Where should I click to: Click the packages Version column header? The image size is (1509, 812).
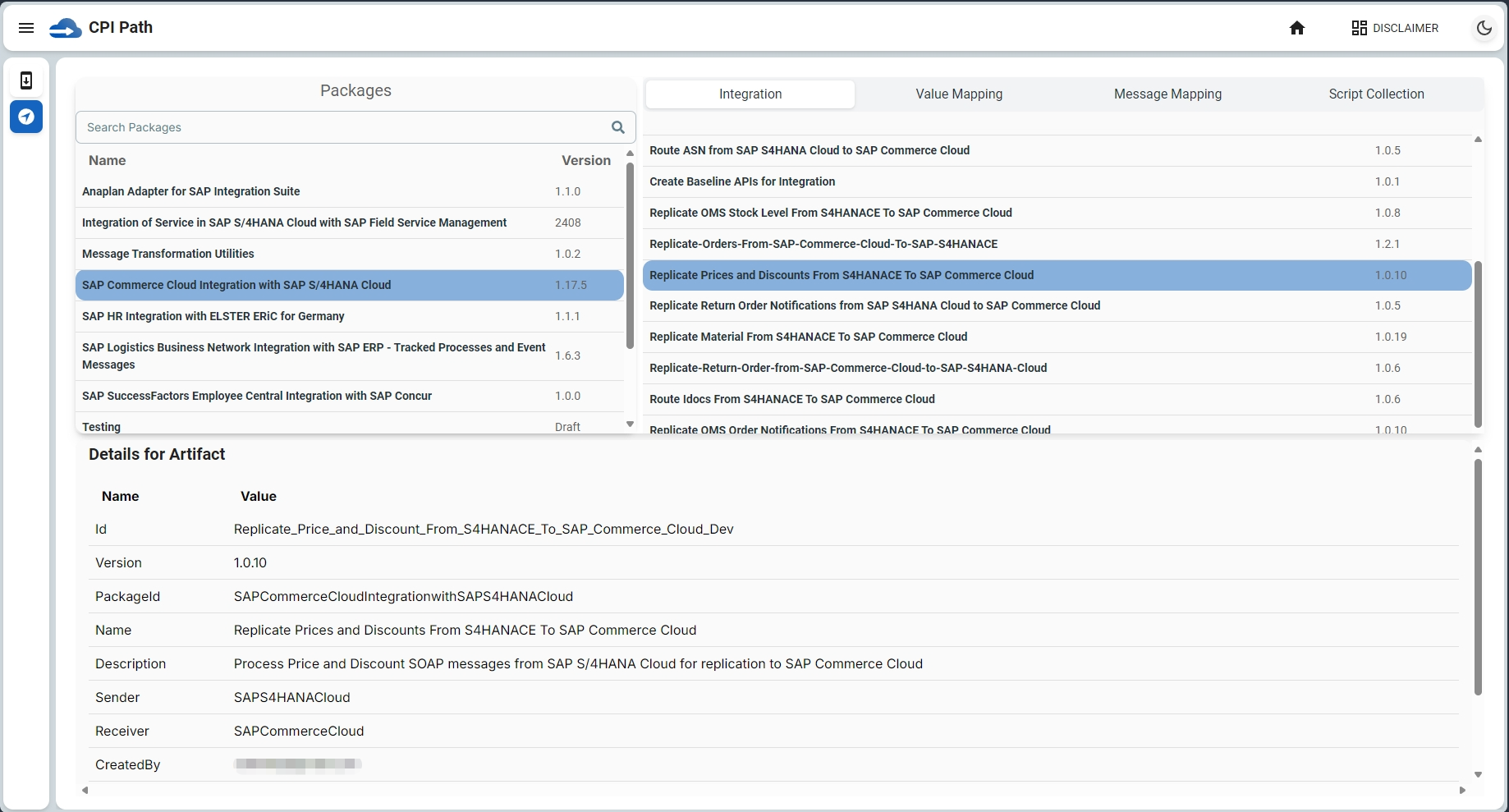click(x=586, y=161)
